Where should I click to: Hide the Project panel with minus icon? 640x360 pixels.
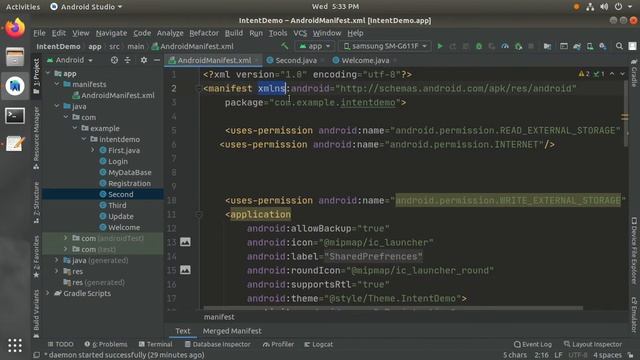pyautogui.click(x=157, y=60)
